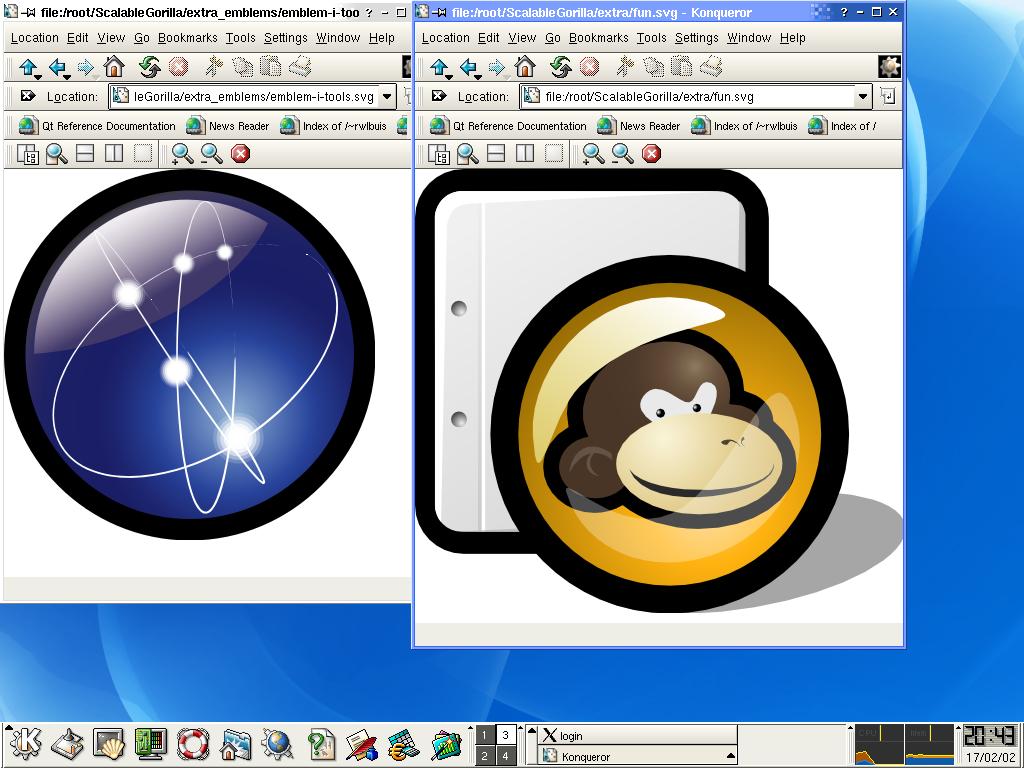1024x768 pixels.
Task: Click the Paste icon in the fun.svg window
Action: pyautogui.click(x=681, y=67)
